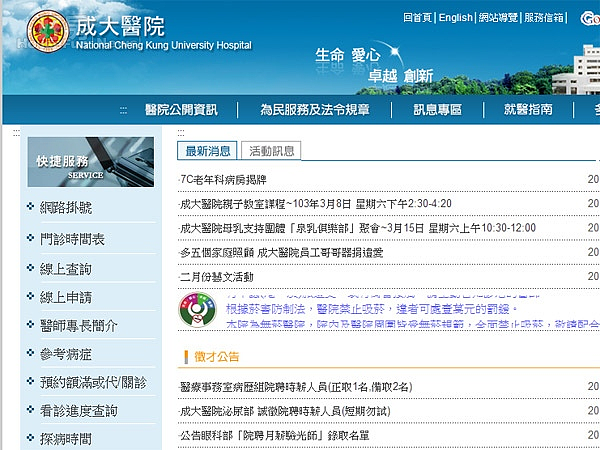Open job notice 成大醫院泌尿部 誠徵院聘時薪人員
The height and width of the screenshot is (450, 600).
pos(285,411)
